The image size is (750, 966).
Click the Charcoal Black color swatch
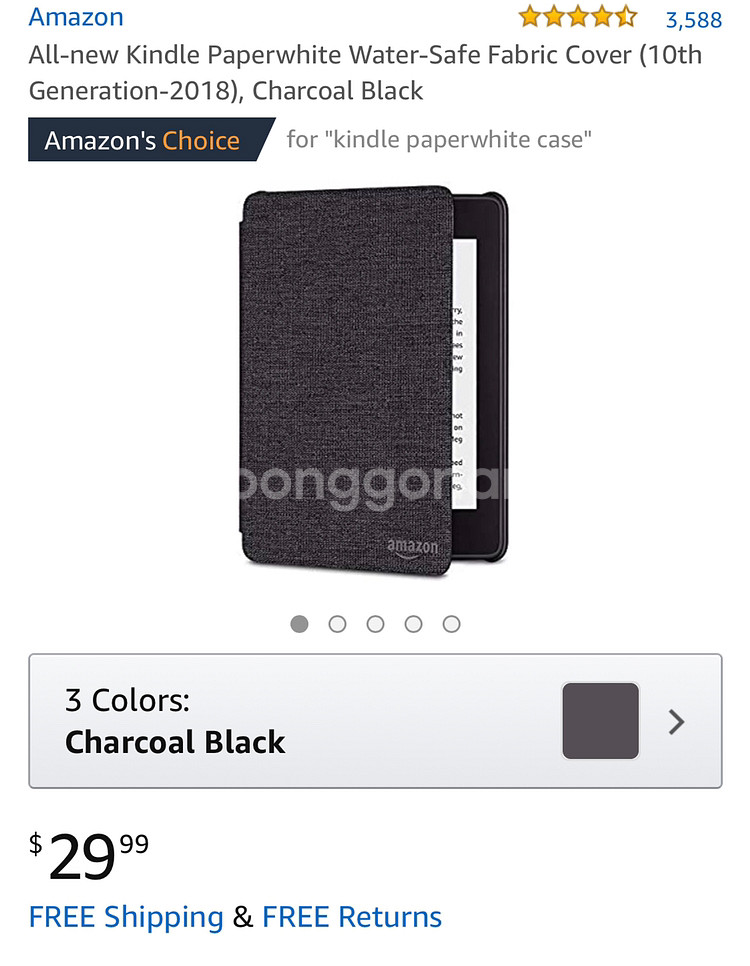600,721
